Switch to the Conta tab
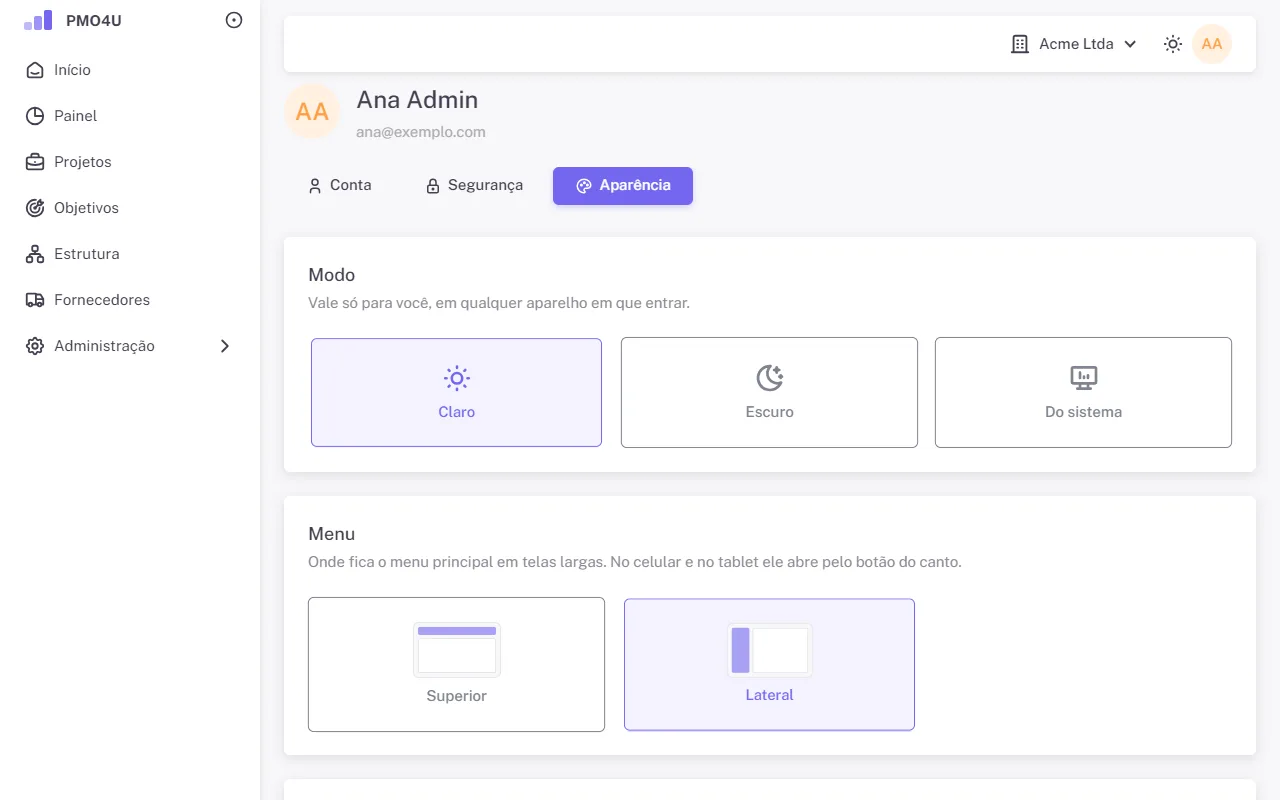The width and height of the screenshot is (1280, 800). (x=340, y=186)
